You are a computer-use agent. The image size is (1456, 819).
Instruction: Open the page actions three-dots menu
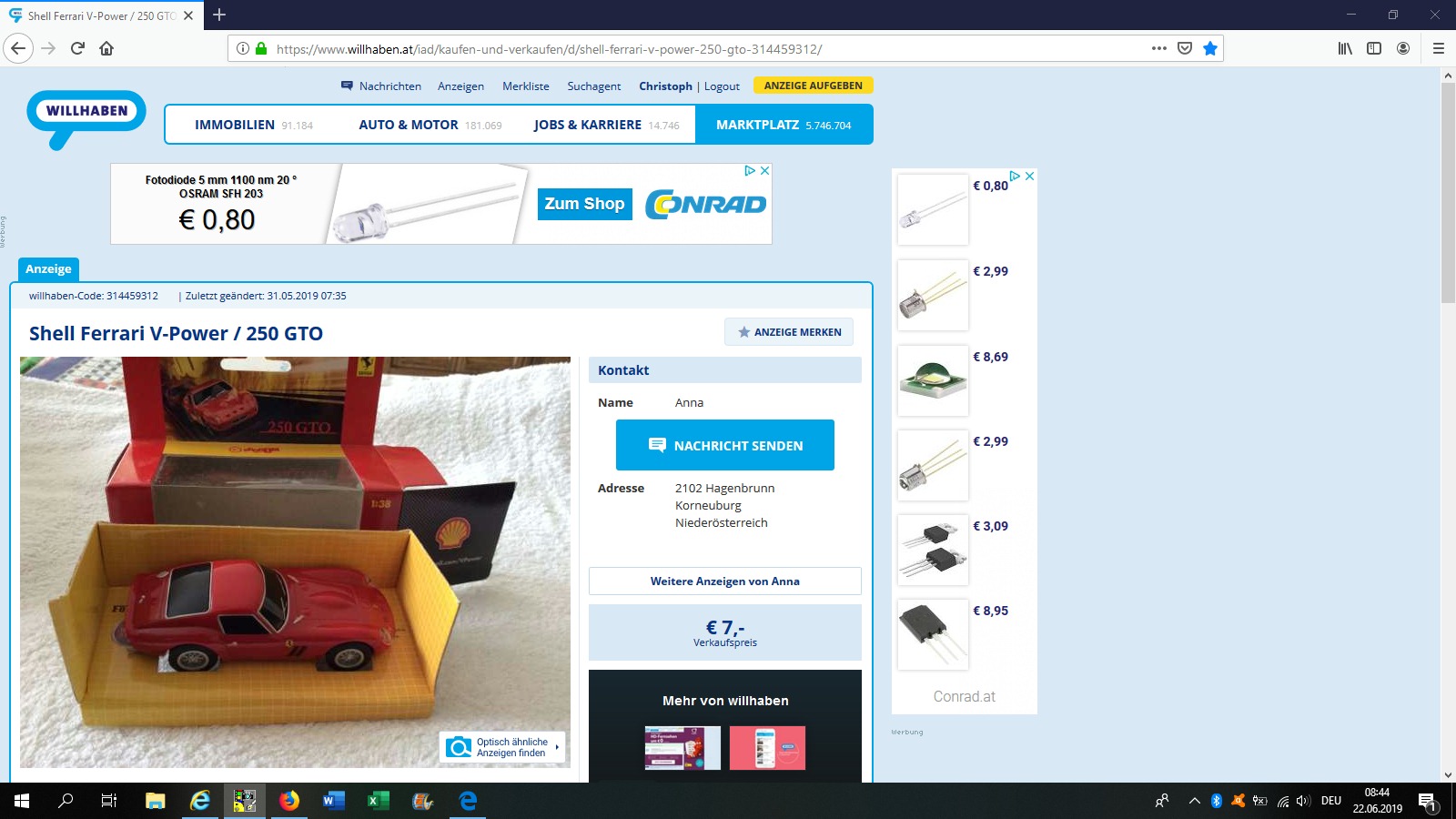point(1158,48)
